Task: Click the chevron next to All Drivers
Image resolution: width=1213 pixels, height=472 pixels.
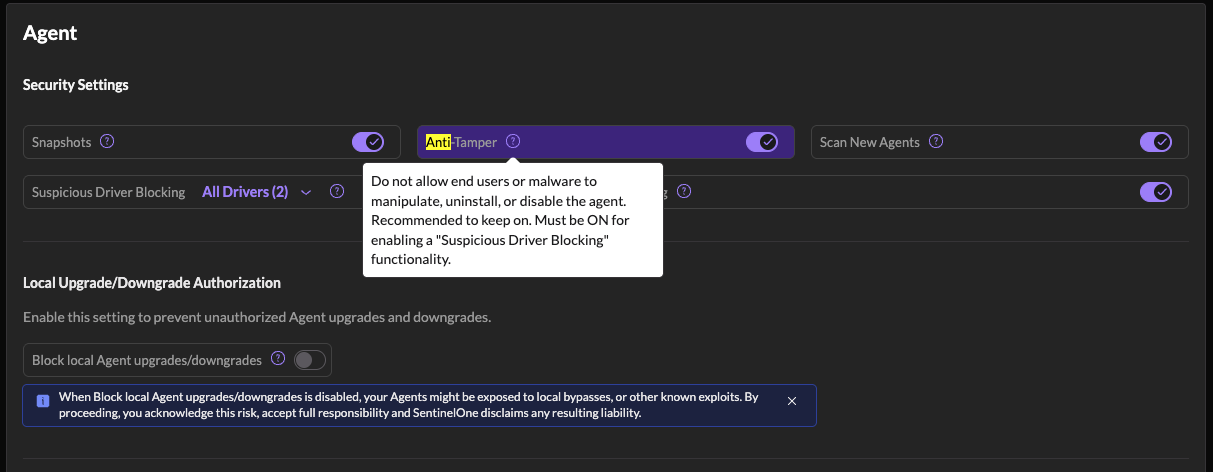Action: pyautogui.click(x=306, y=192)
